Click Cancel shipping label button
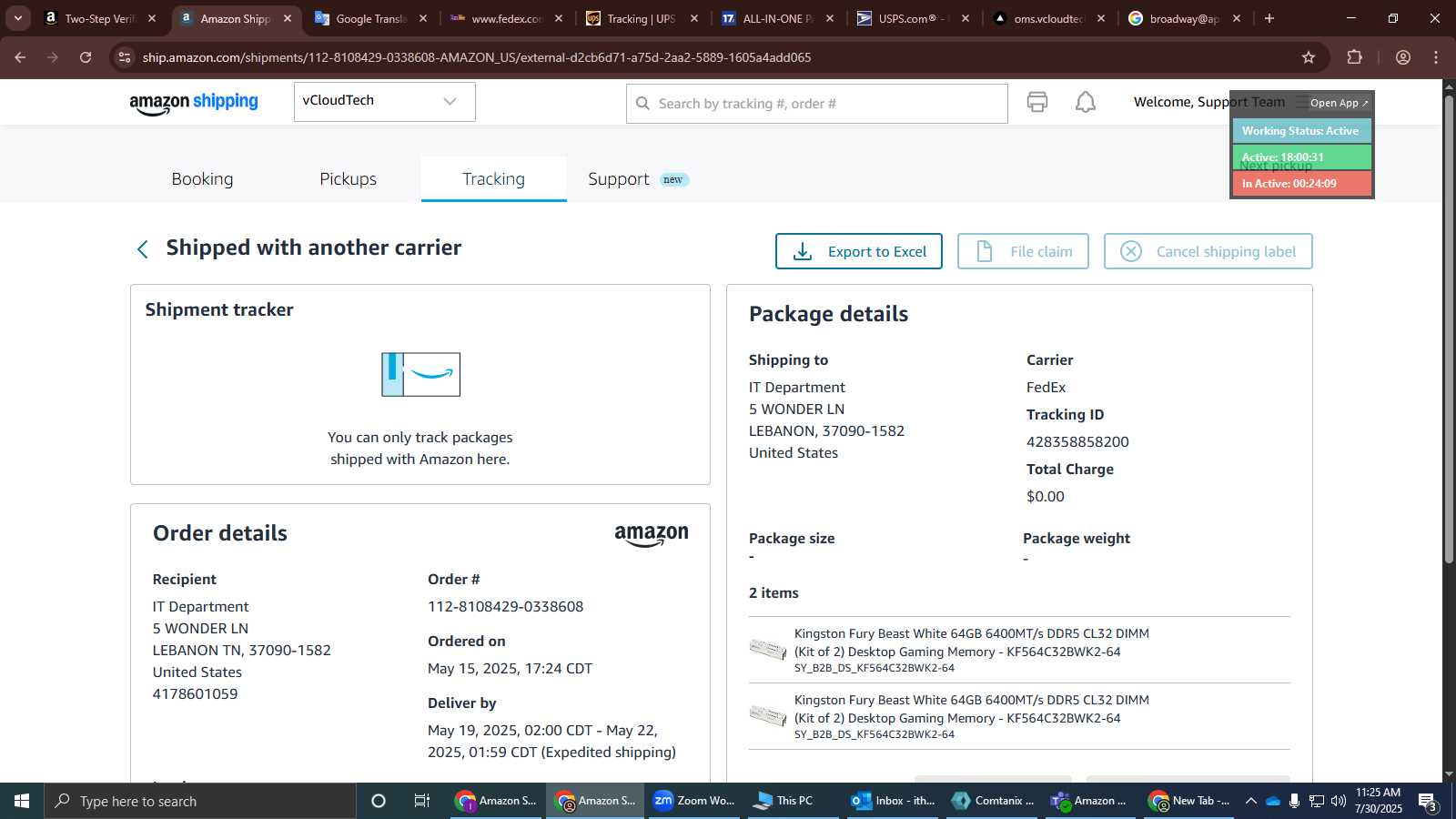The image size is (1456, 819). point(1208,251)
